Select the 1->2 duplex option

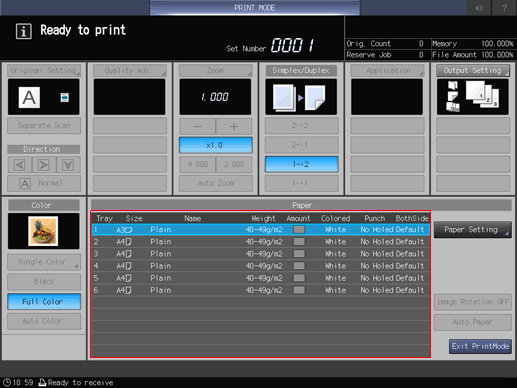301,164
